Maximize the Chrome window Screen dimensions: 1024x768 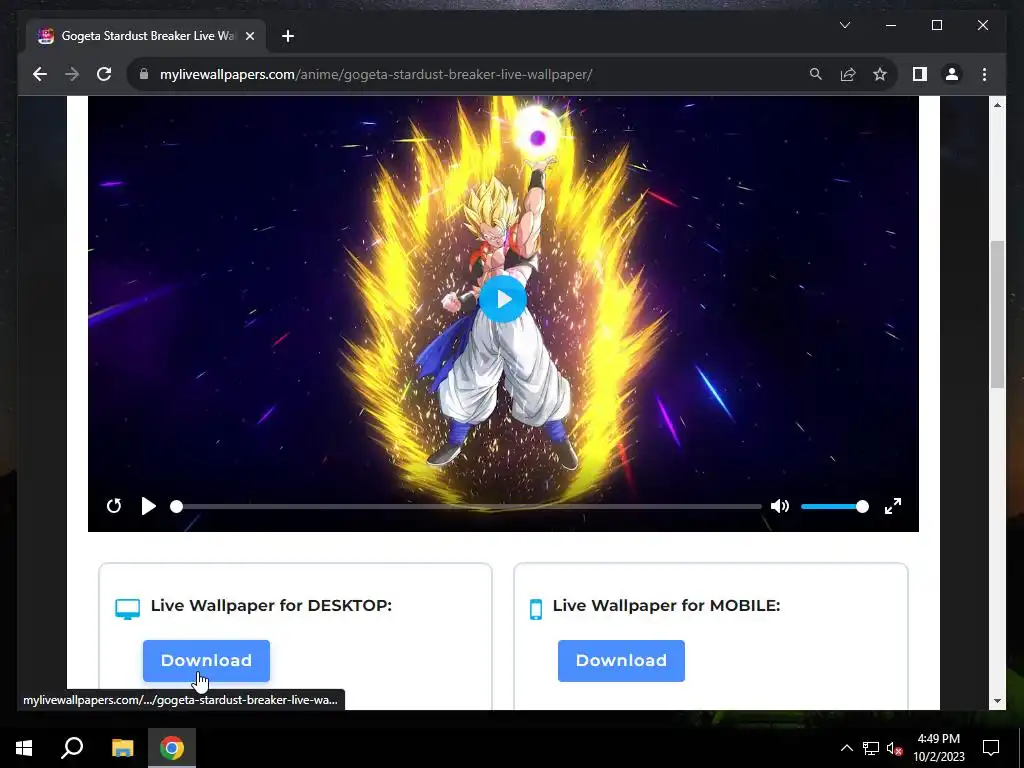tap(936, 25)
